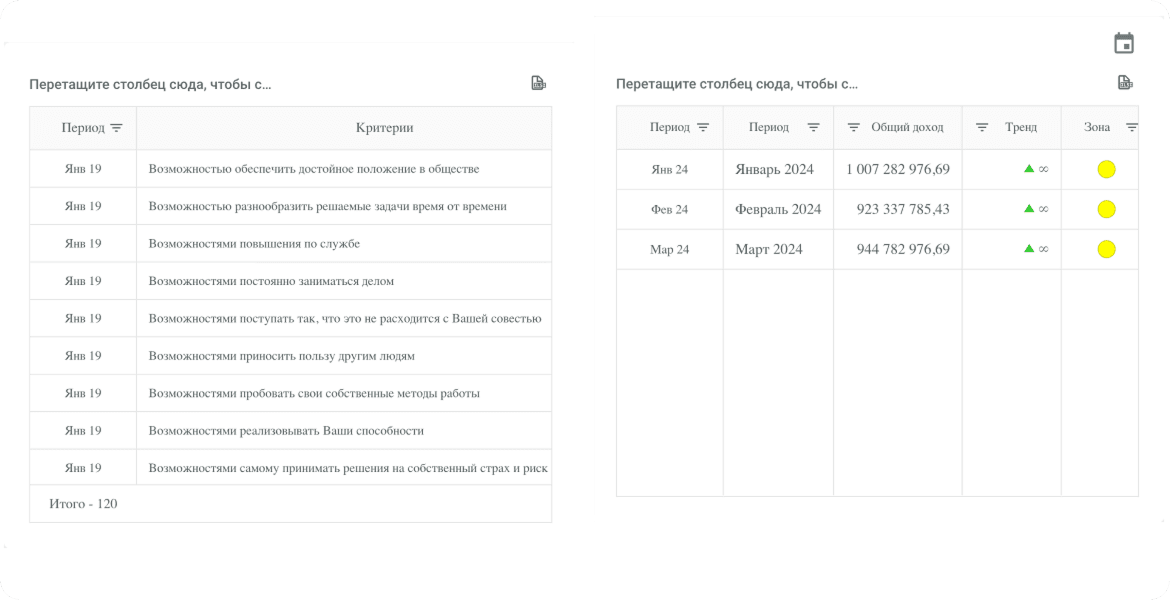The width and height of the screenshot is (1170, 600).
Task: Select row 'Возможностями приносить пользу другим людям'
Action: pyautogui.click(x=290, y=356)
